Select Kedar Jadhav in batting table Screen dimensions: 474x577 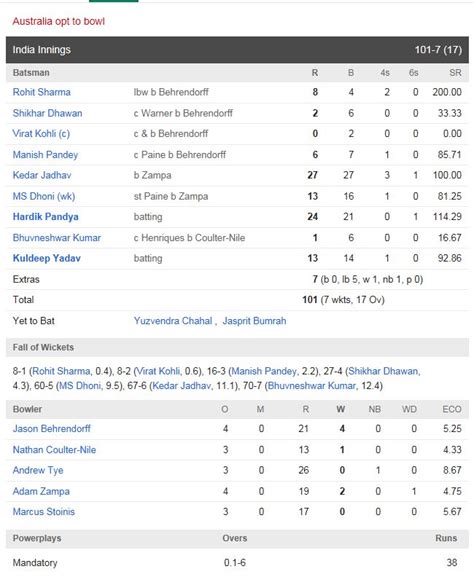(x=42, y=175)
